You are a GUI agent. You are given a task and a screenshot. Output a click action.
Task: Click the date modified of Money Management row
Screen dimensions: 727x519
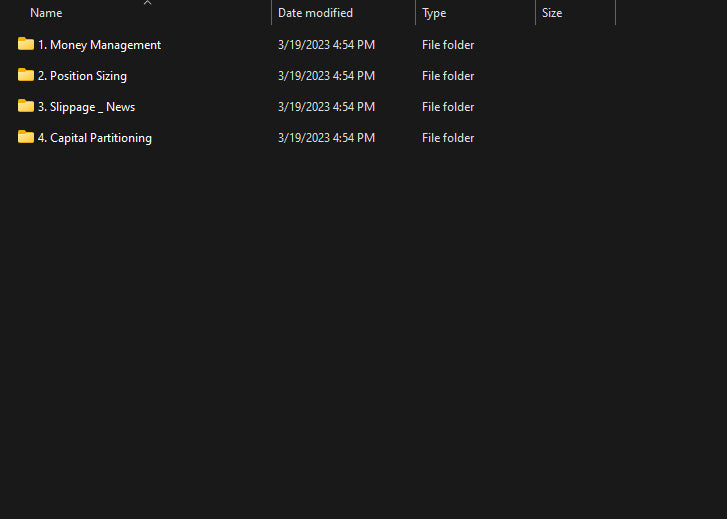[x=326, y=45]
